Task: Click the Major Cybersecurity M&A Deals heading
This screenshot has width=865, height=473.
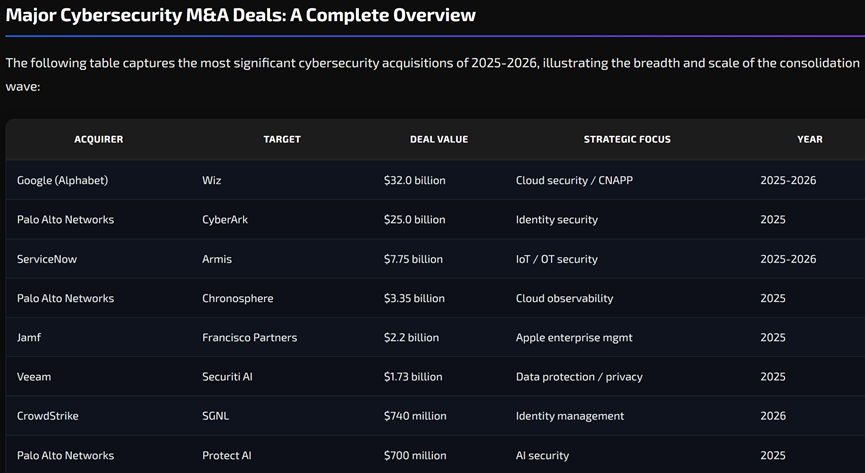Action: (241, 15)
